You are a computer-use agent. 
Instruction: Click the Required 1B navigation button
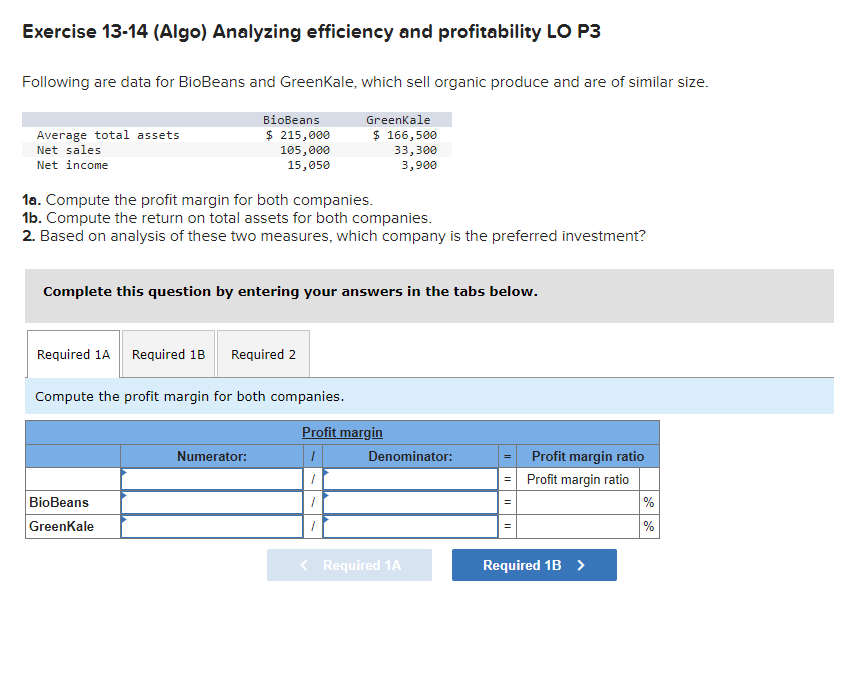click(534, 564)
